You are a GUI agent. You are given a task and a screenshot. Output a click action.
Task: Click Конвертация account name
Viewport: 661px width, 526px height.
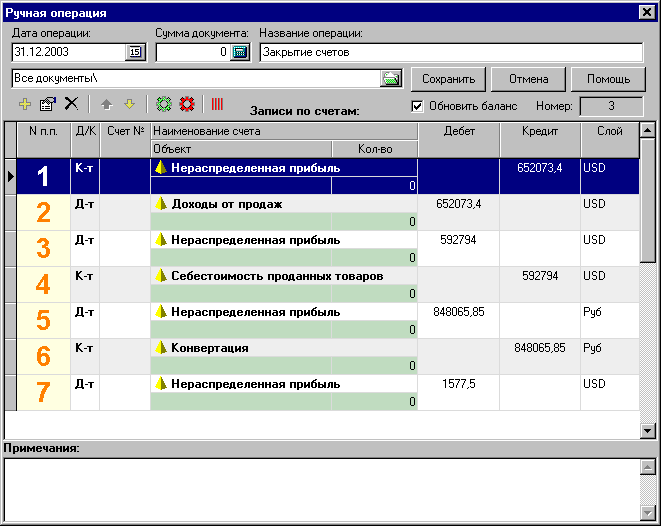tap(210, 348)
